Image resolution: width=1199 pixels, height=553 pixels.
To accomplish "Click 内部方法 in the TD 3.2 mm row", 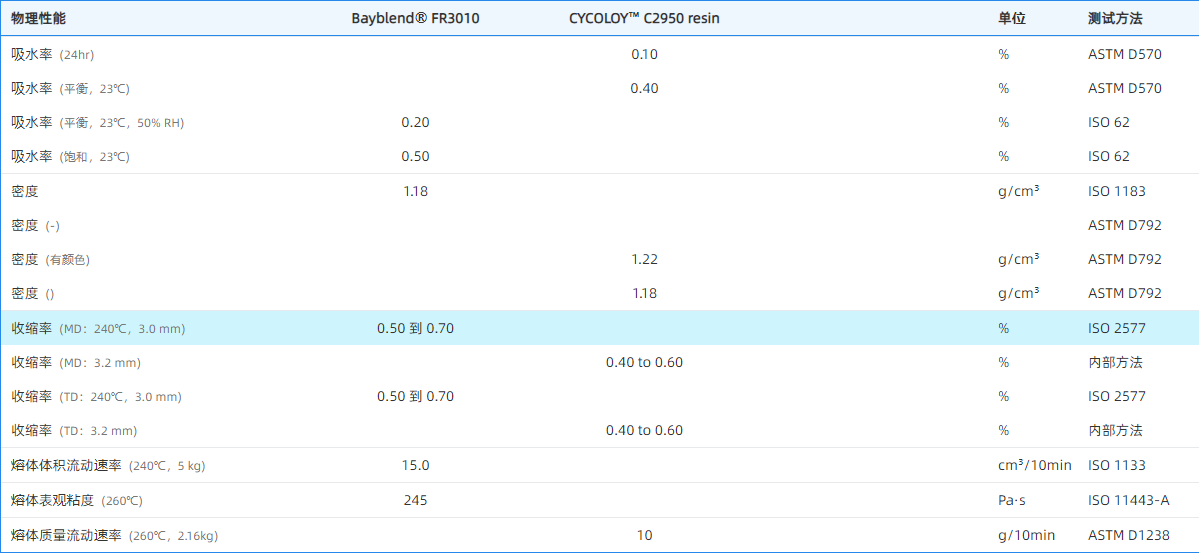I will click(x=1115, y=430).
